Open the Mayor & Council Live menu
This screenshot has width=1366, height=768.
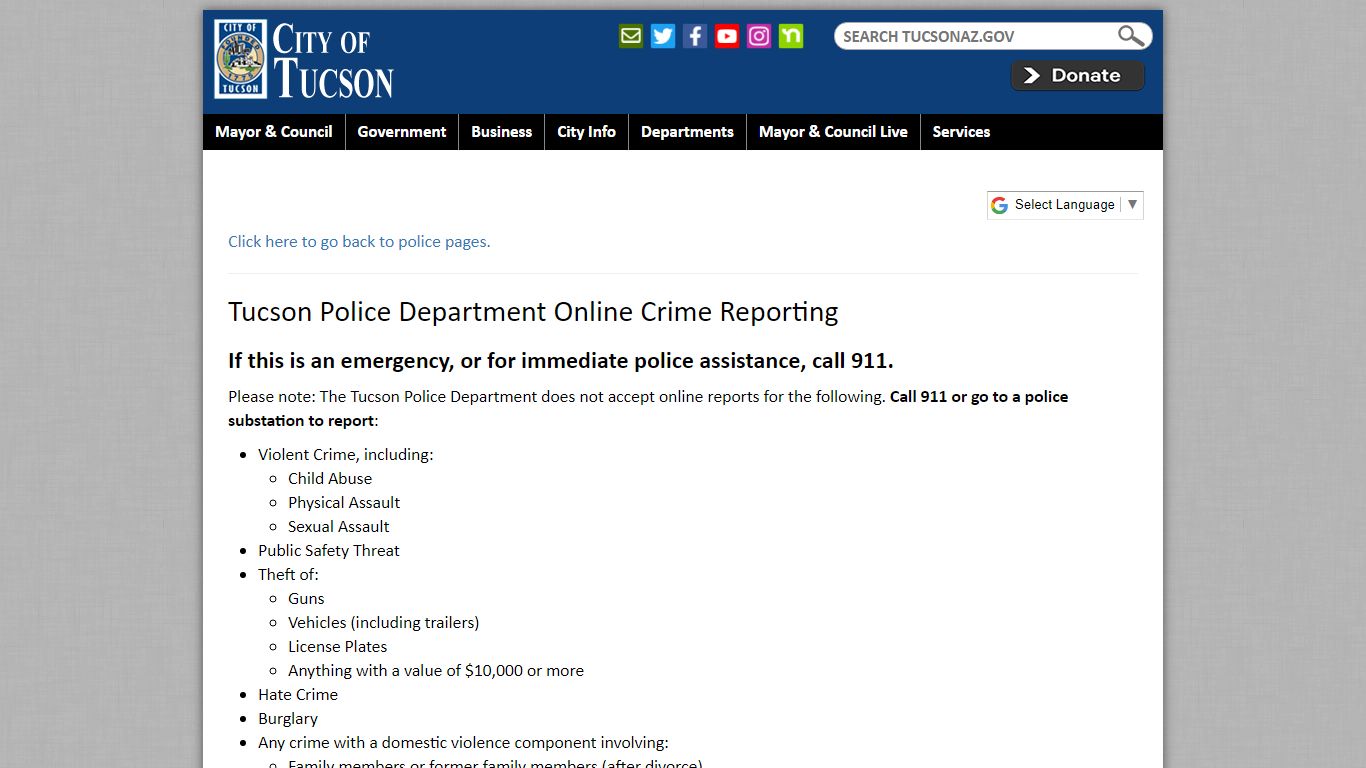(833, 132)
